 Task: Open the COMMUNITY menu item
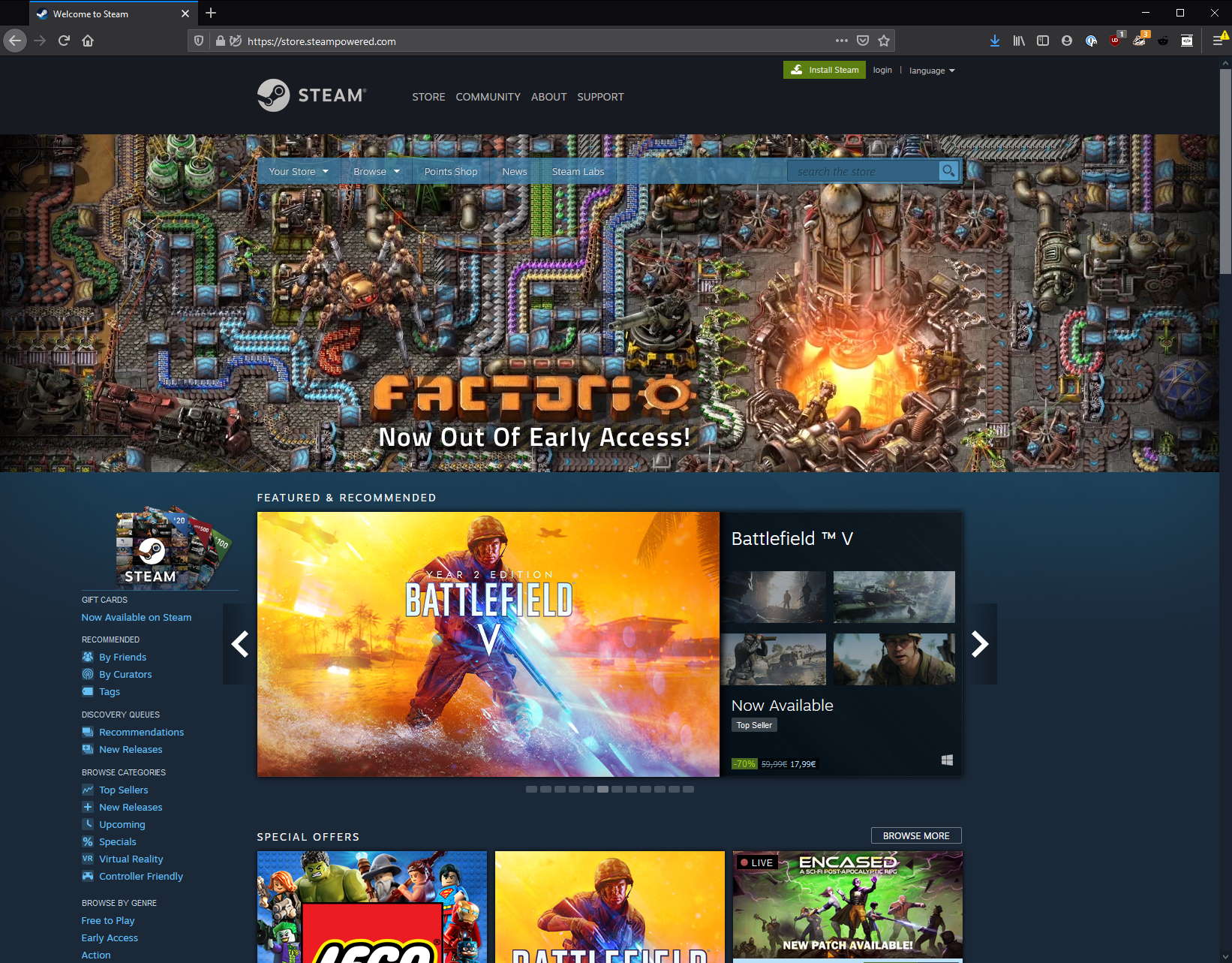488,97
